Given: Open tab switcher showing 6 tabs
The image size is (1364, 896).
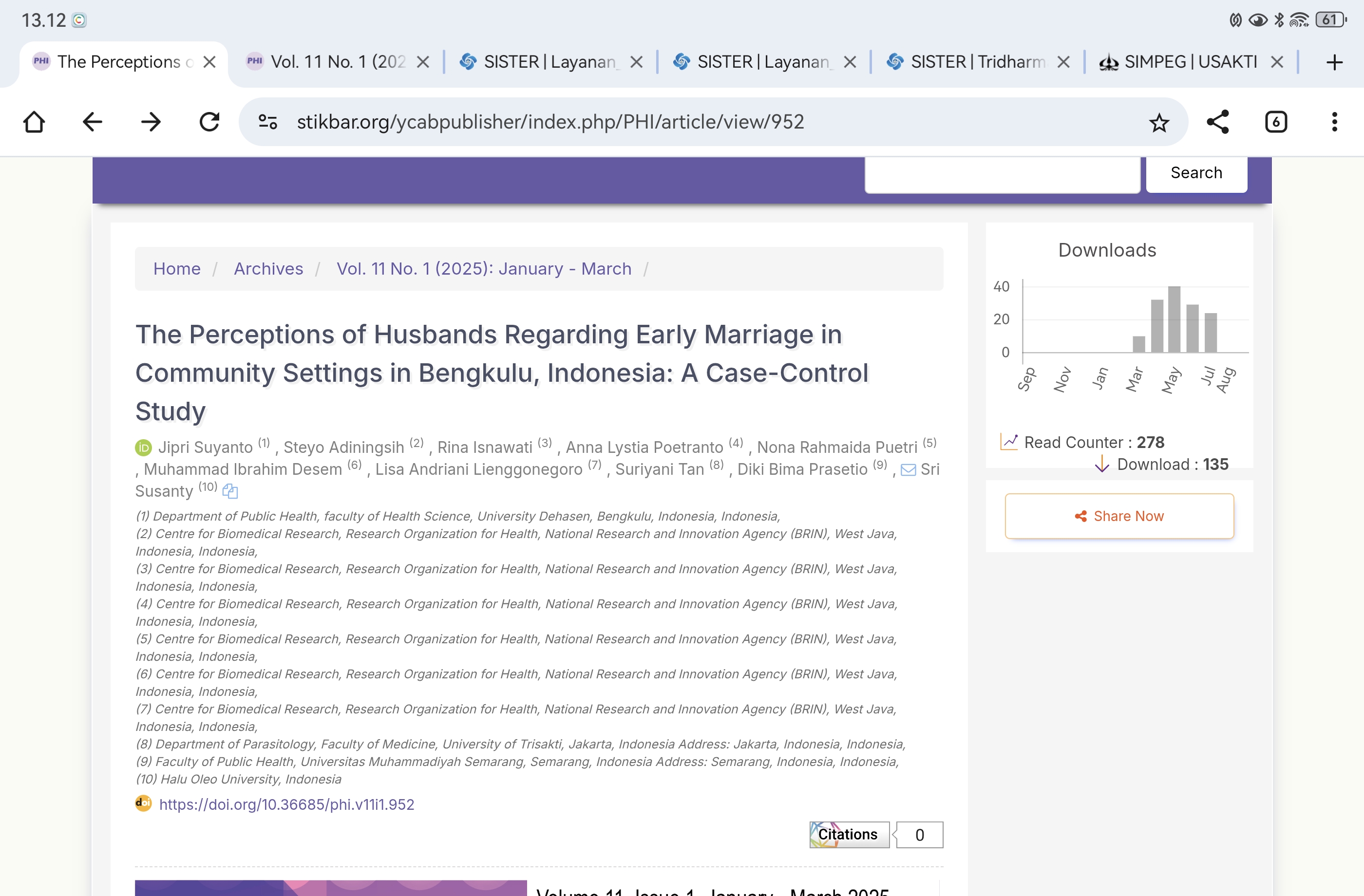Looking at the screenshot, I should click(x=1276, y=121).
